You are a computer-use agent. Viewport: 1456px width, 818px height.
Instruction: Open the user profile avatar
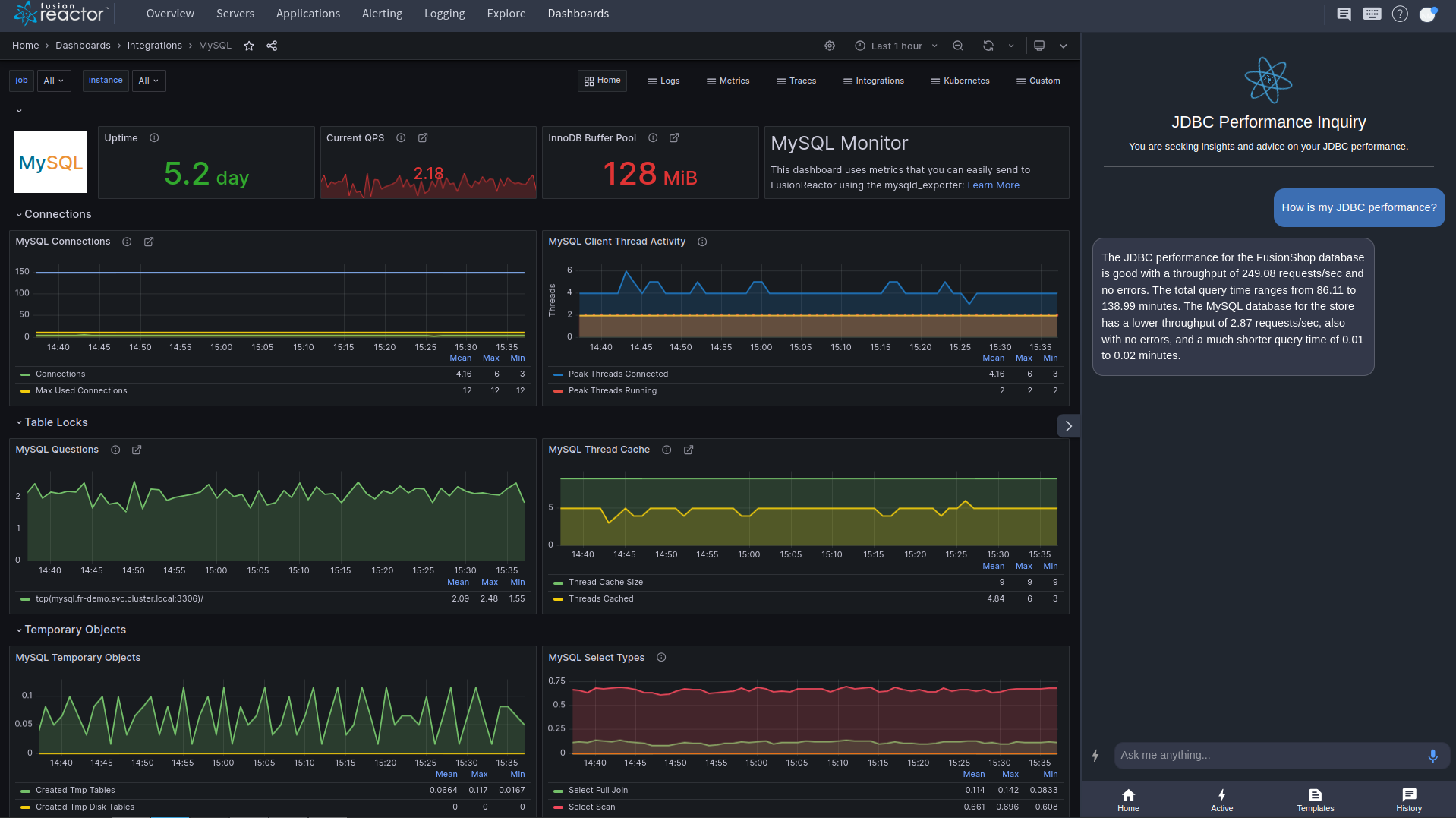coord(1428,14)
